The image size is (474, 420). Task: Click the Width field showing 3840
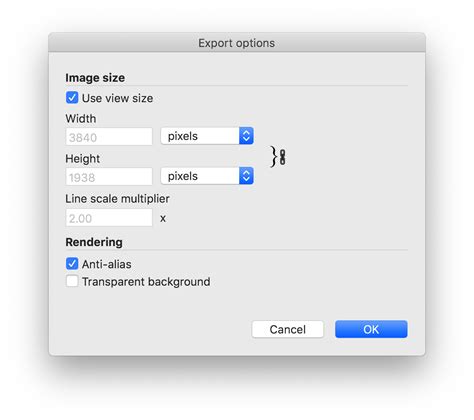(x=109, y=137)
